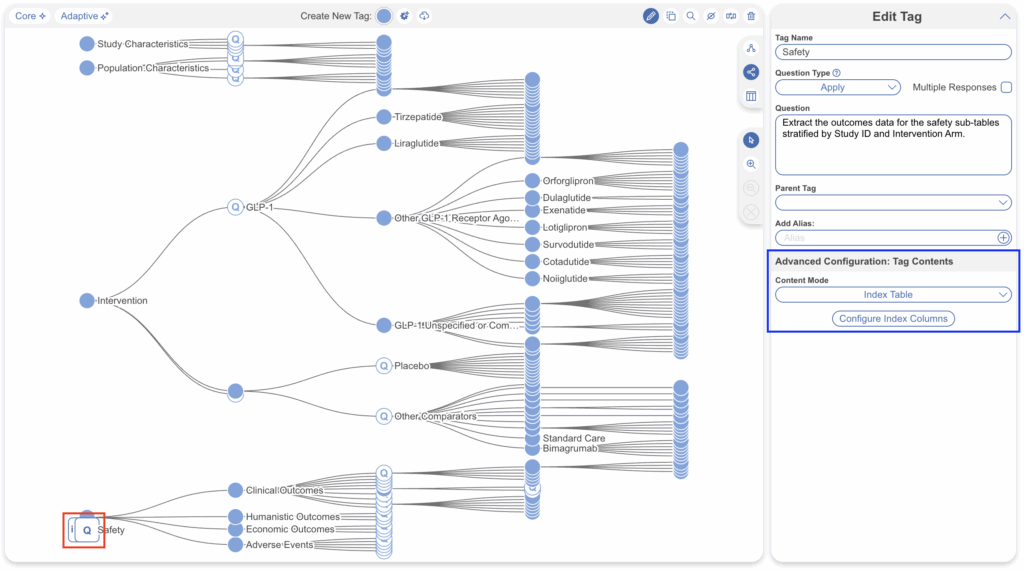The image size is (1024, 570).
Task: Click the zoom in magnifier tool
Action: pyautogui.click(x=751, y=164)
